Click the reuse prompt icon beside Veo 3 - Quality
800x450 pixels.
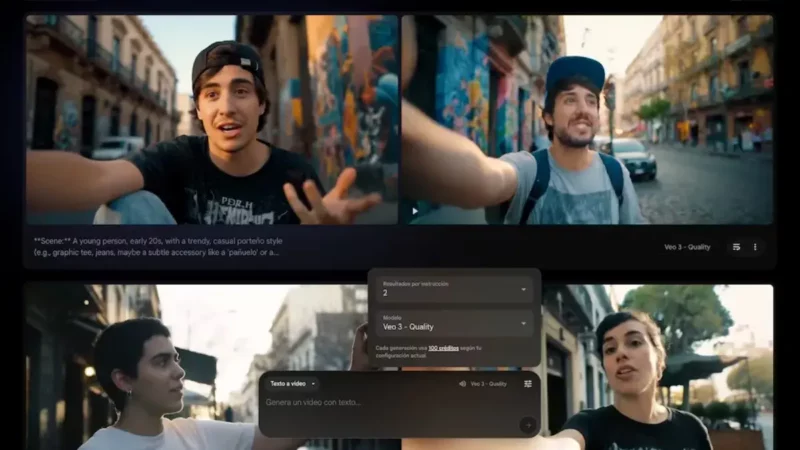[x=736, y=247]
